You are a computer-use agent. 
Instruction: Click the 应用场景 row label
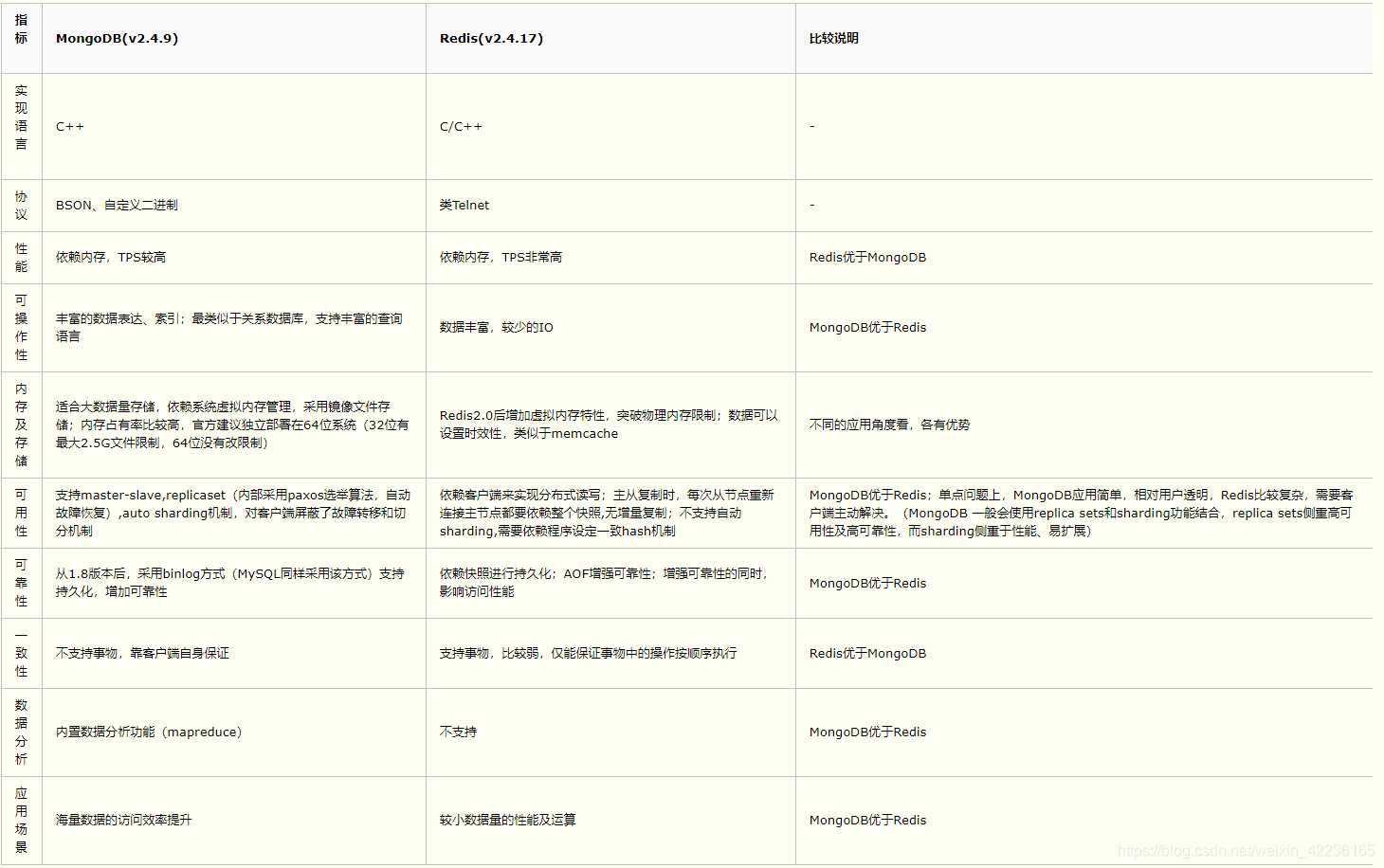pos(21,821)
